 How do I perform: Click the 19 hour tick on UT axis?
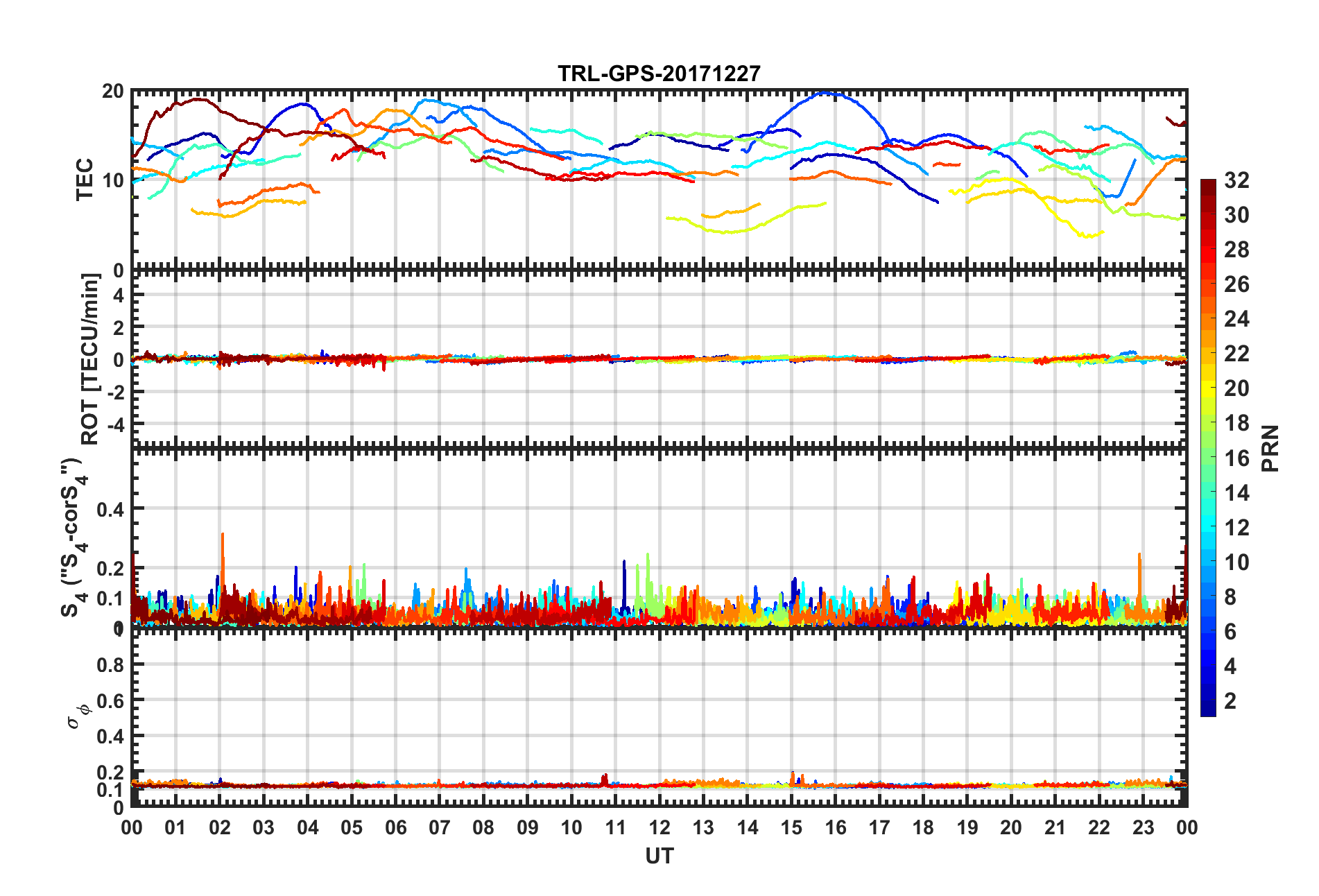coord(967,827)
